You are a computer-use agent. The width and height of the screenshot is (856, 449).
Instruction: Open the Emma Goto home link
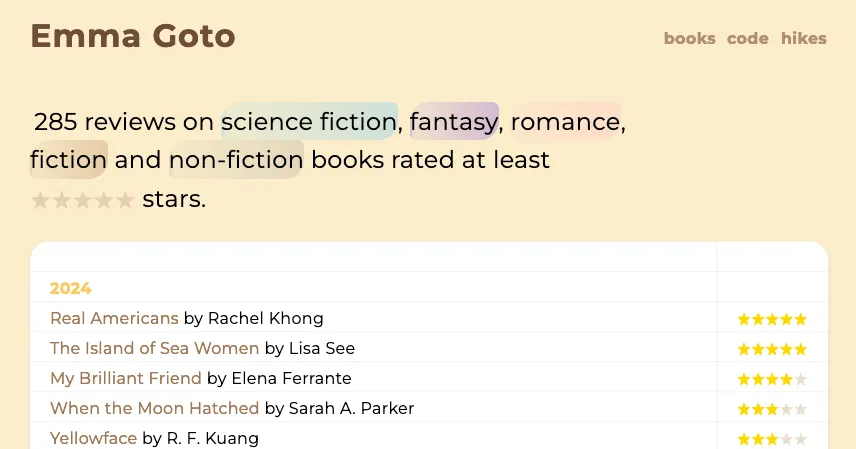click(132, 36)
